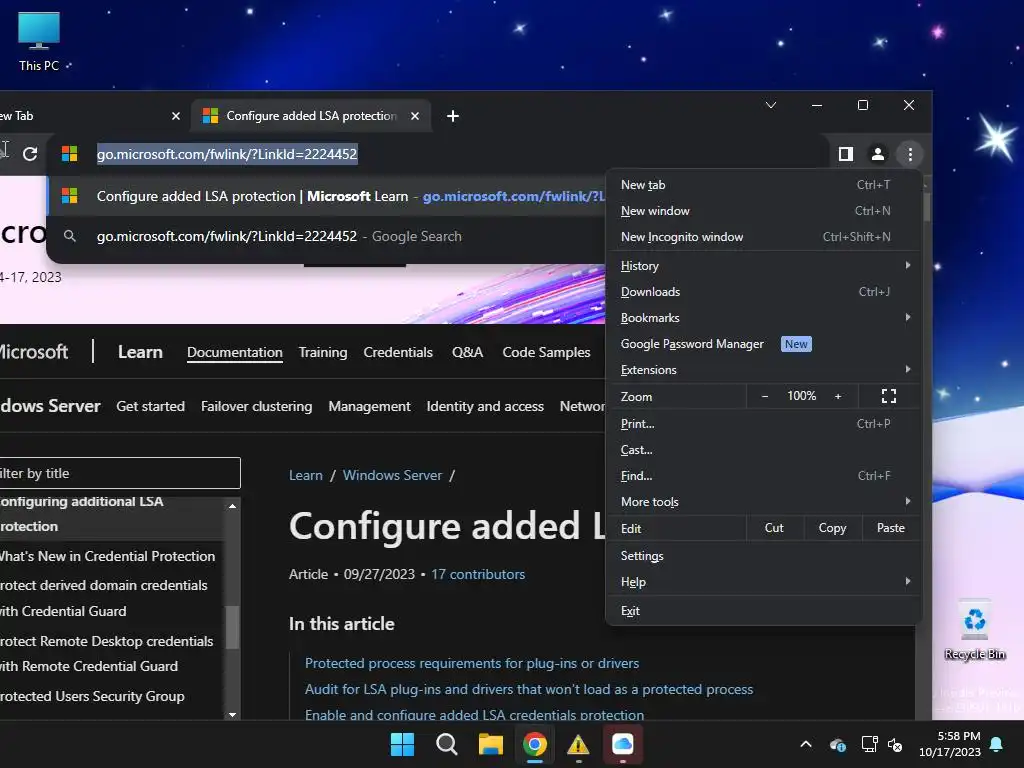Click the cloud app icon on taskbar

click(622, 744)
